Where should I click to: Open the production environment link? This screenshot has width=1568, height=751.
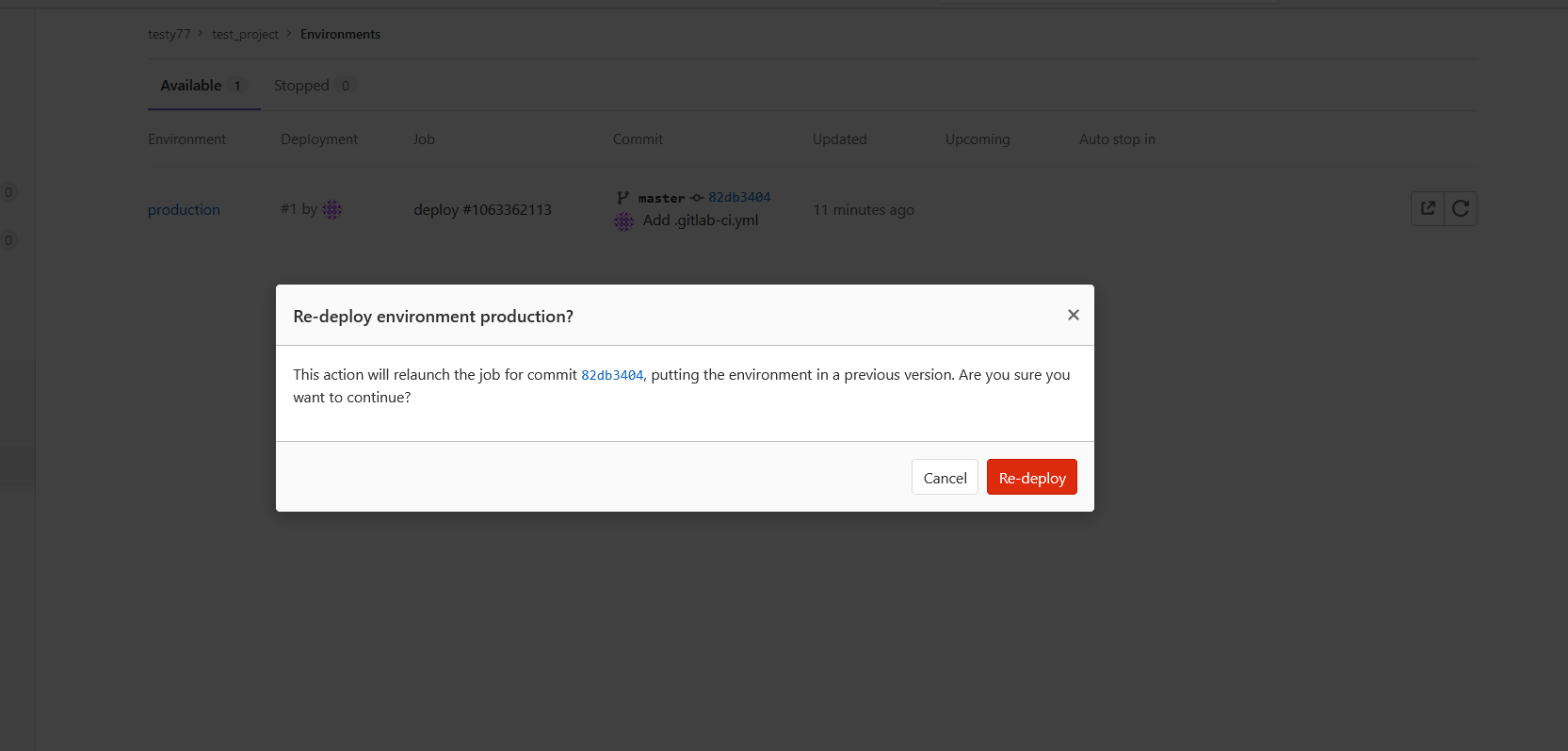(x=184, y=210)
